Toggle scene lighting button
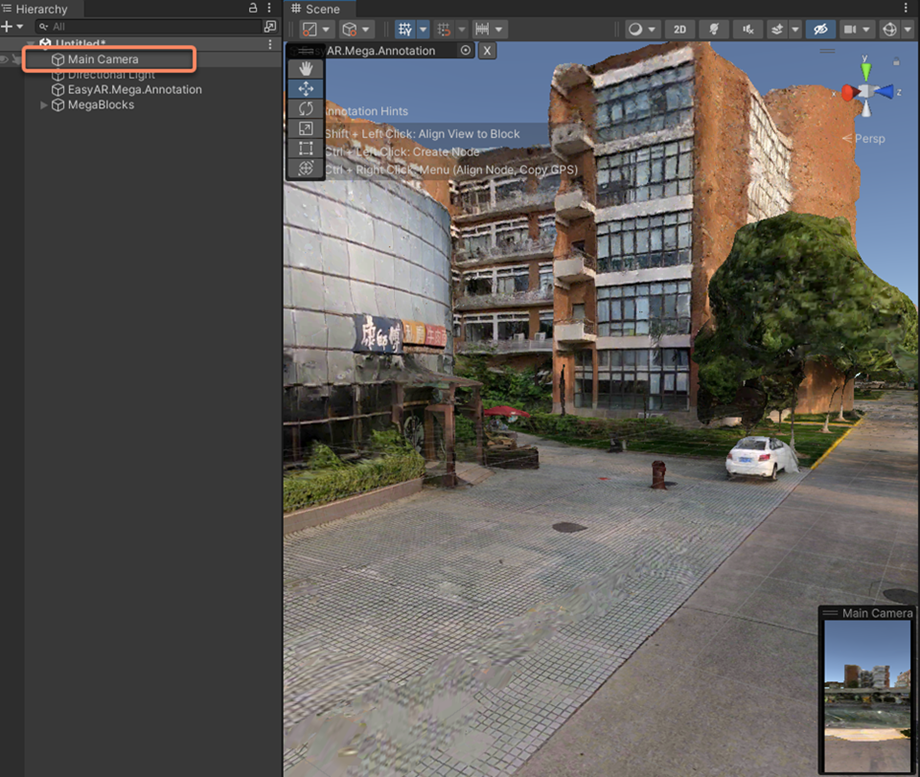The image size is (920, 777). click(x=713, y=30)
